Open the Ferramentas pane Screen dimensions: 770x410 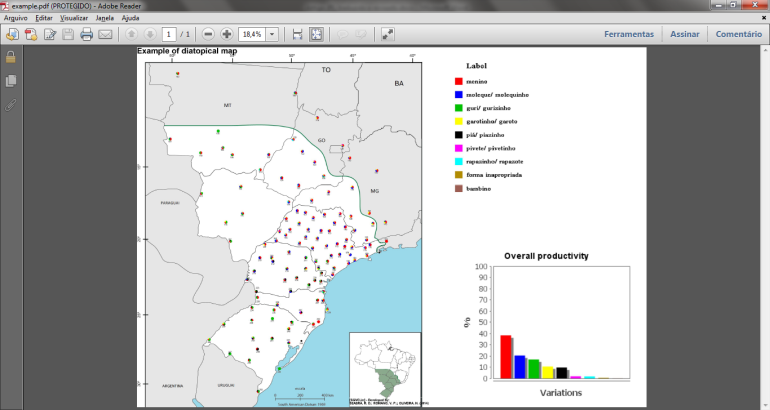(629, 34)
